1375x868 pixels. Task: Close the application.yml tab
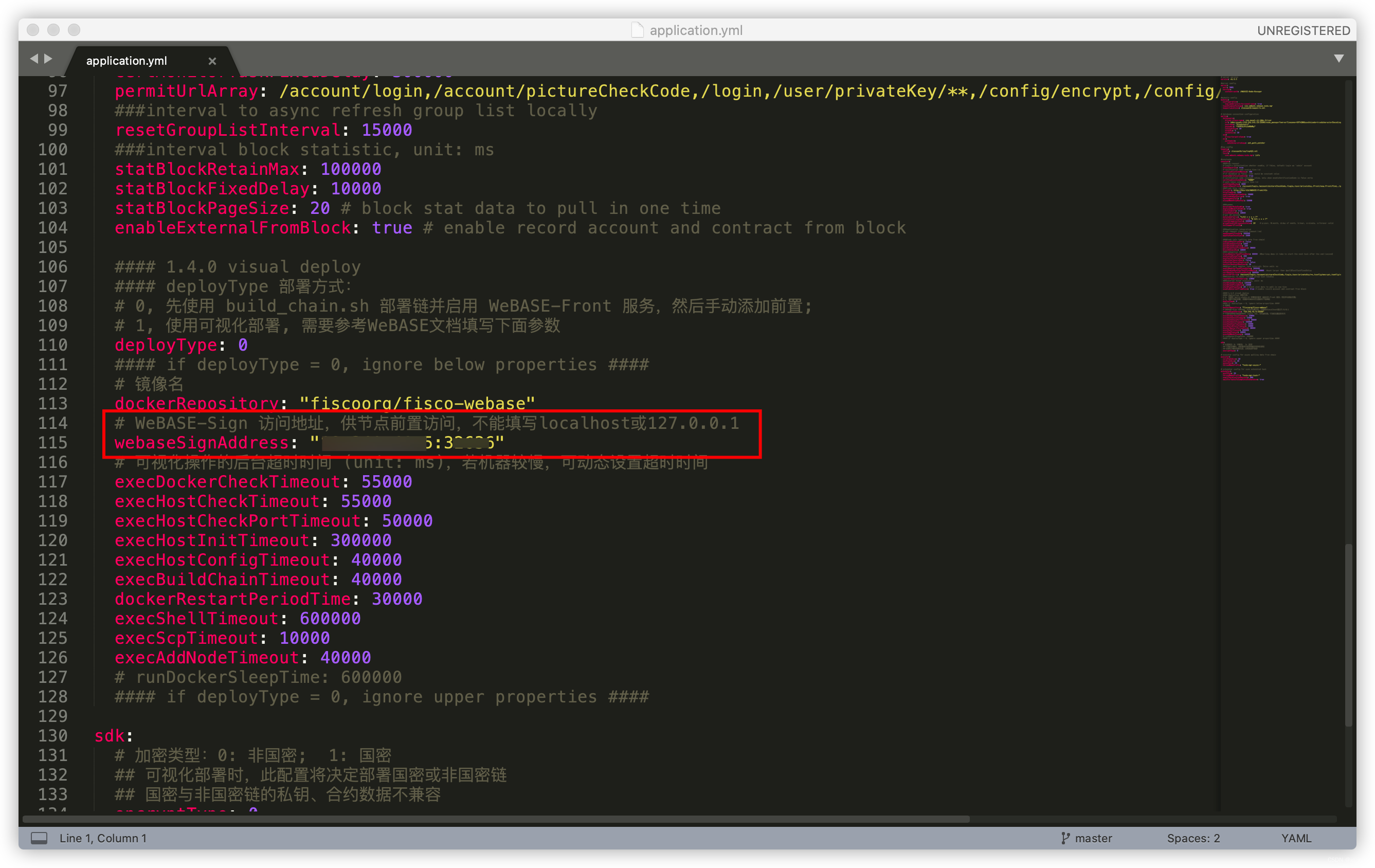pos(212,61)
